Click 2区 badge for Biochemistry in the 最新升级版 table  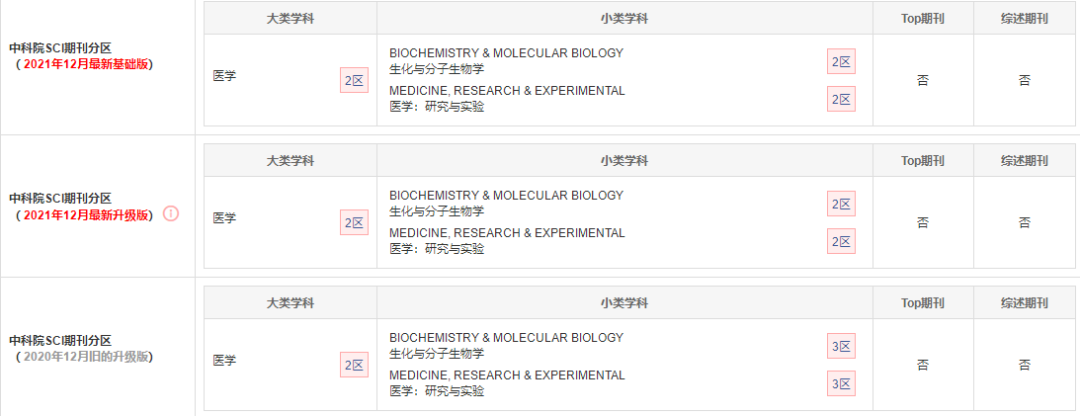841,204
